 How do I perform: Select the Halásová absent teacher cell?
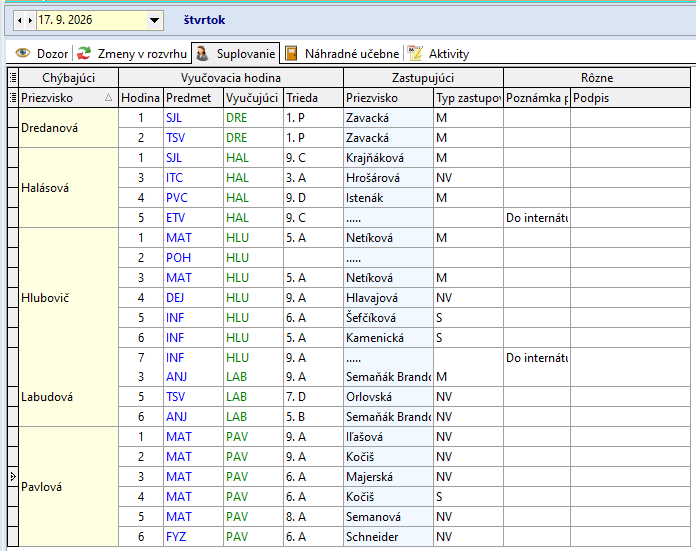(68, 188)
